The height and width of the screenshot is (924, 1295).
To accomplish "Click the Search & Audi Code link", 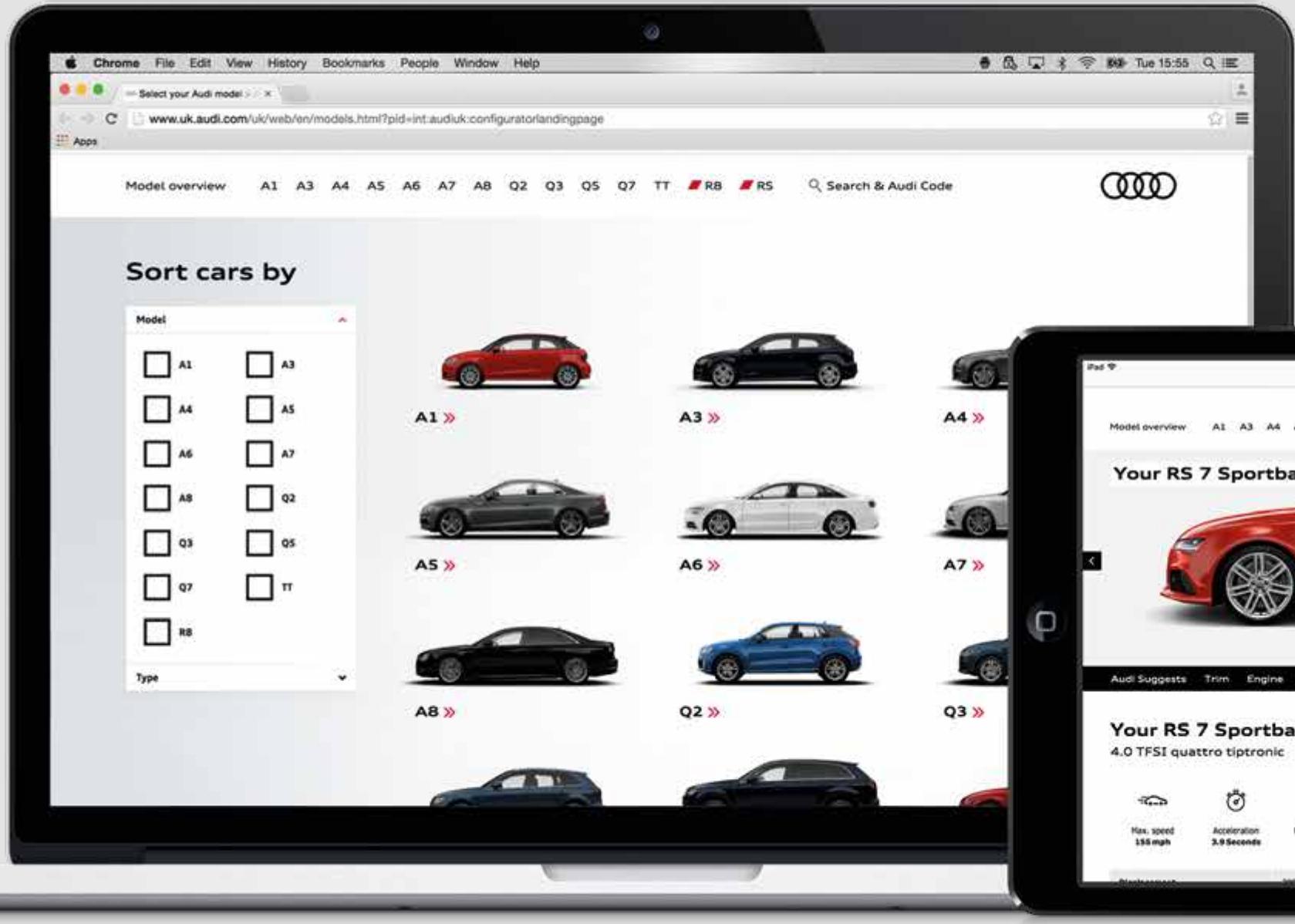I will (880, 186).
